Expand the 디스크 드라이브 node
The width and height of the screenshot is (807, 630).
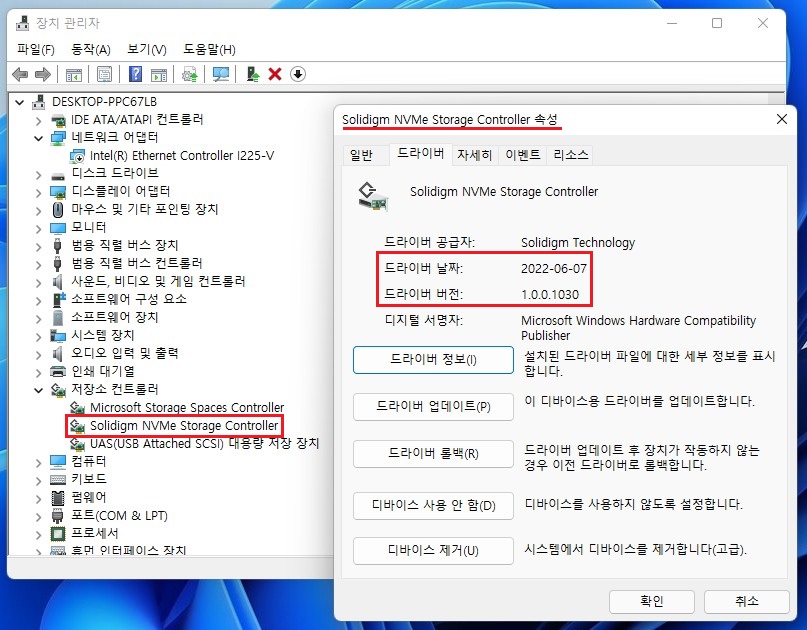click(x=39, y=174)
